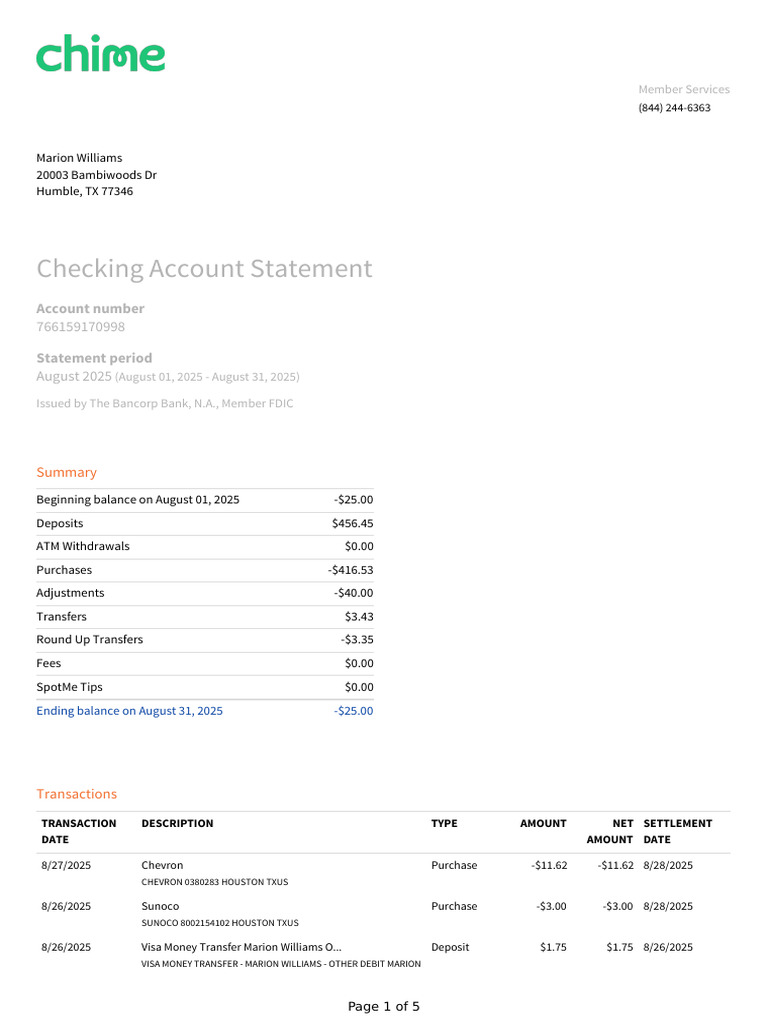Click the 8/27/2025 transaction date
This screenshot has height=1024, width=768.
pos(66,865)
